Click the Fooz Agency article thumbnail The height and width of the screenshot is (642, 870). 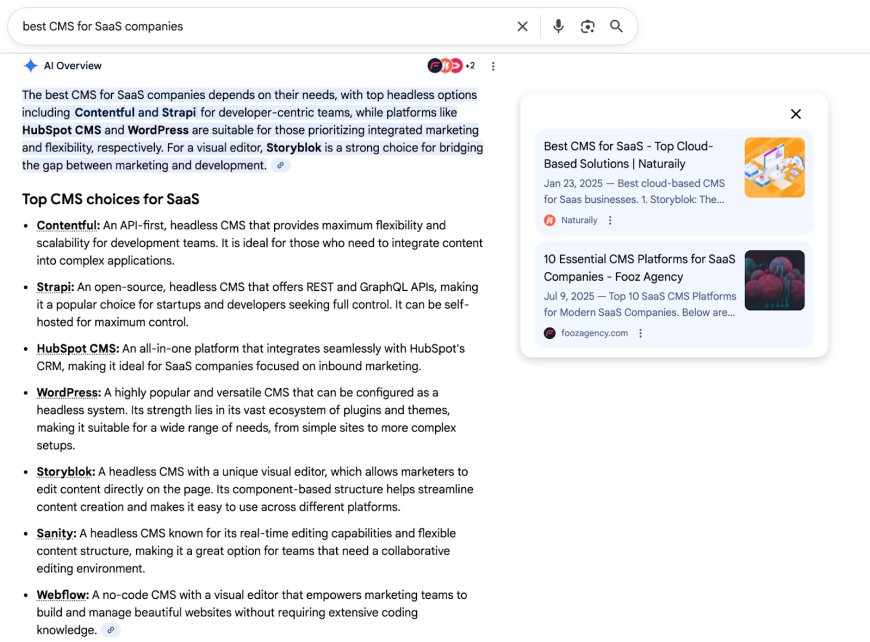pos(775,280)
